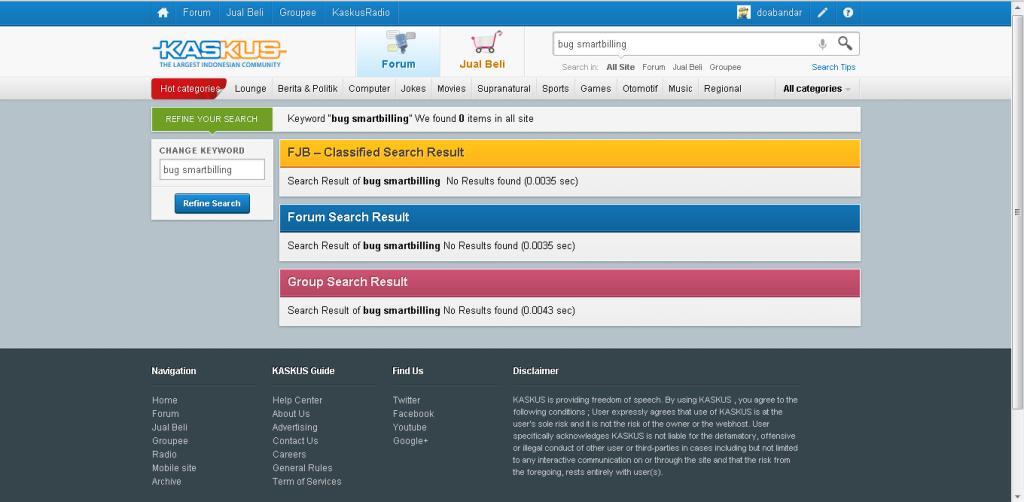
Task: Open the footer Jual Beli link
Action: coord(170,428)
